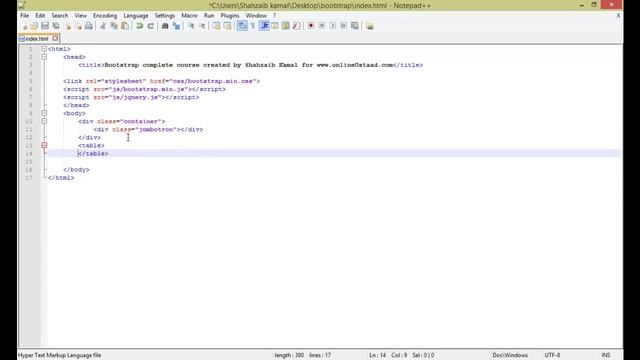The width and height of the screenshot is (640, 360).
Task: Close document using menu bar X button
Action: [618, 16]
